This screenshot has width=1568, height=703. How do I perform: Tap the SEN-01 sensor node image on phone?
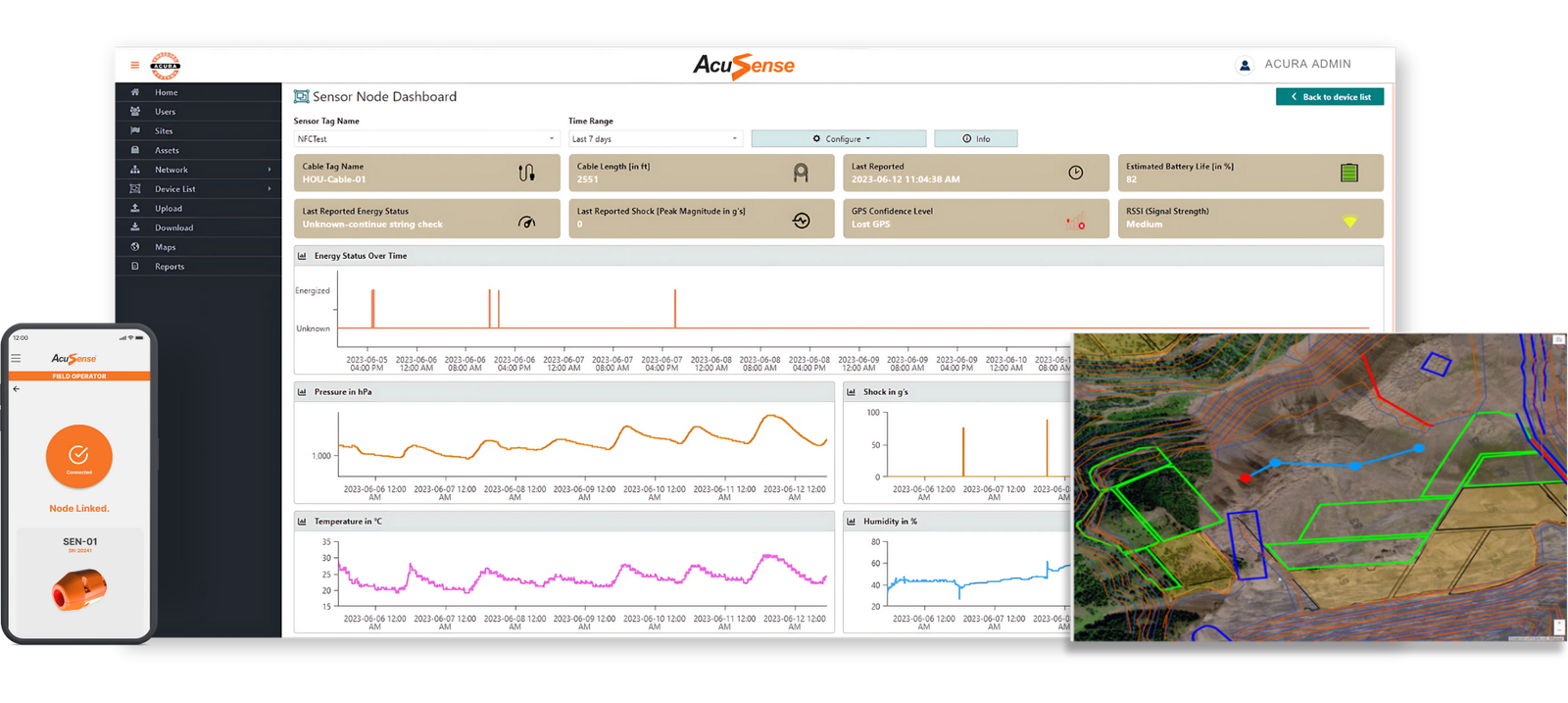click(x=78, y=590)
